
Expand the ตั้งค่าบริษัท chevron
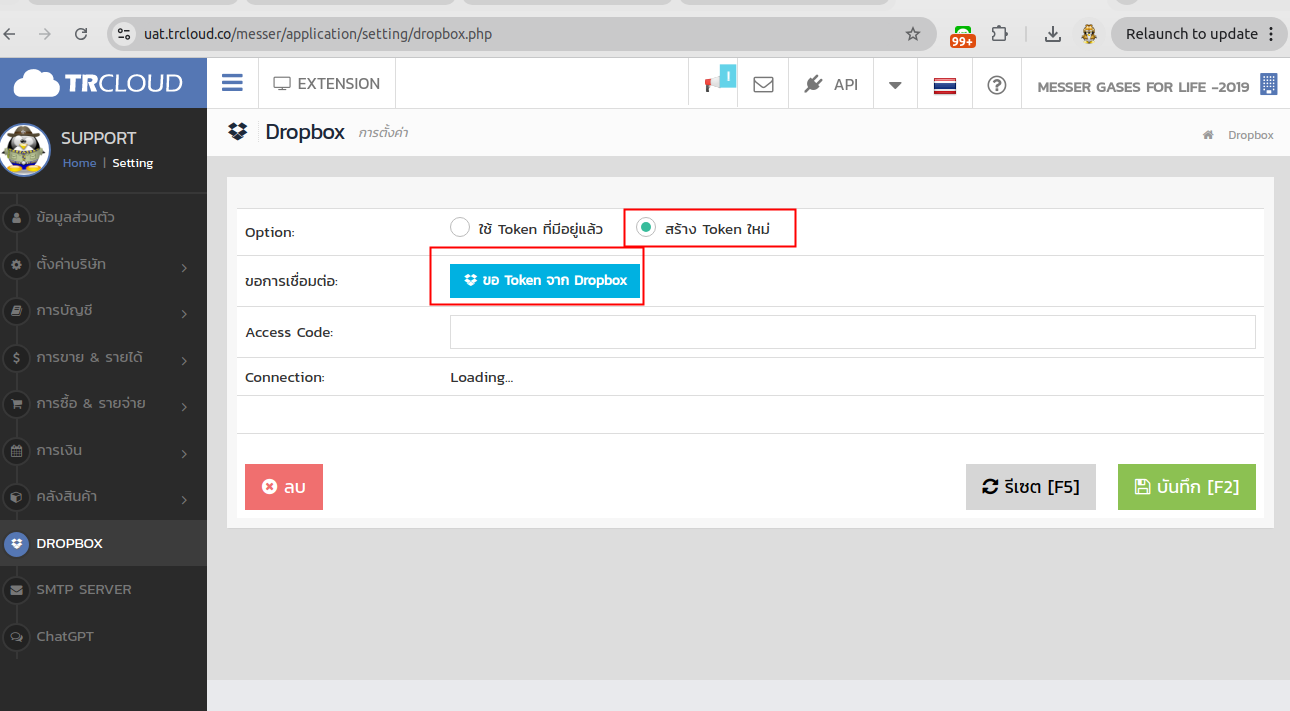click(x=185, y=267)
